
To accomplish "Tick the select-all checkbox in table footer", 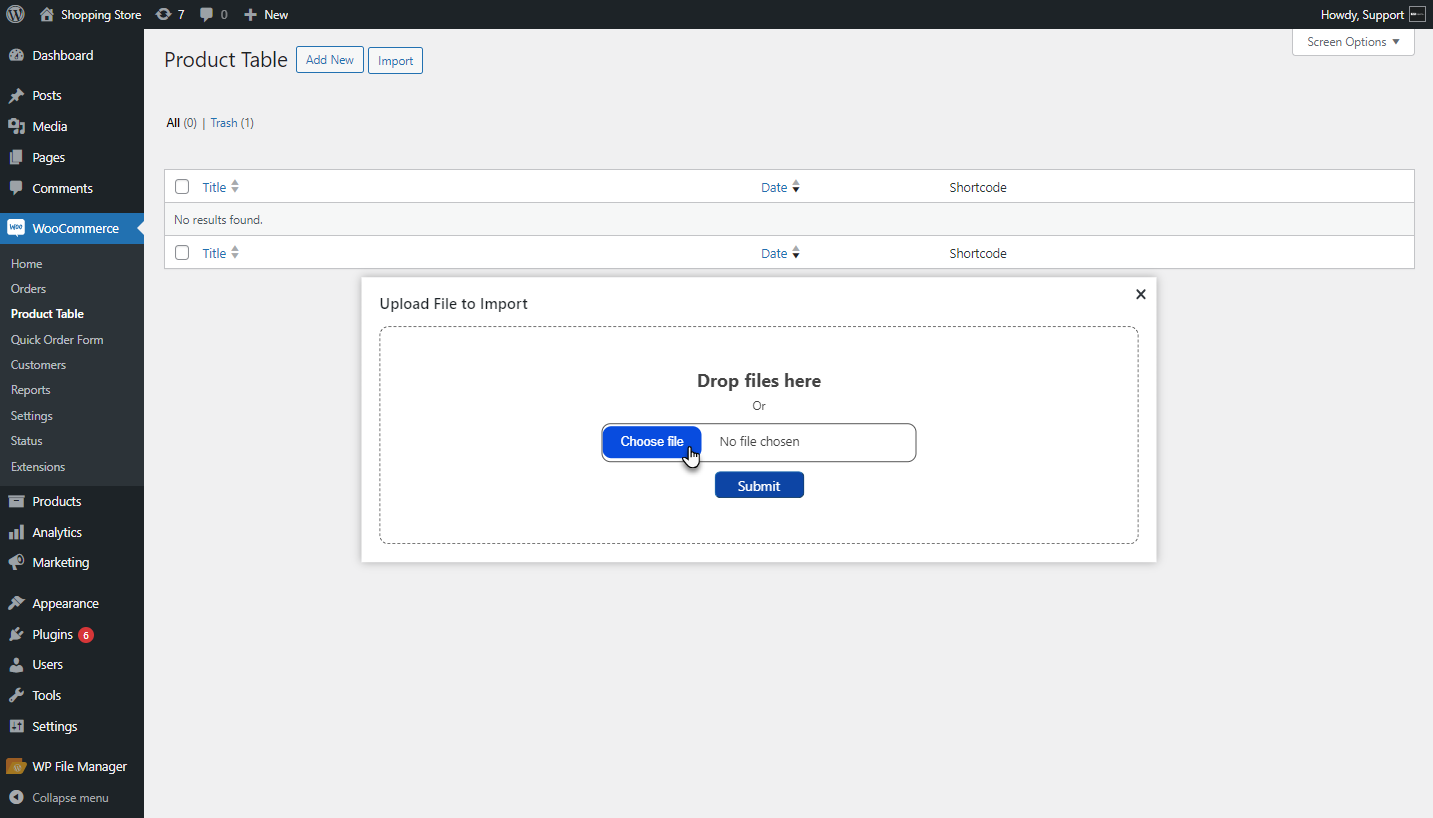I will (182, 253).
